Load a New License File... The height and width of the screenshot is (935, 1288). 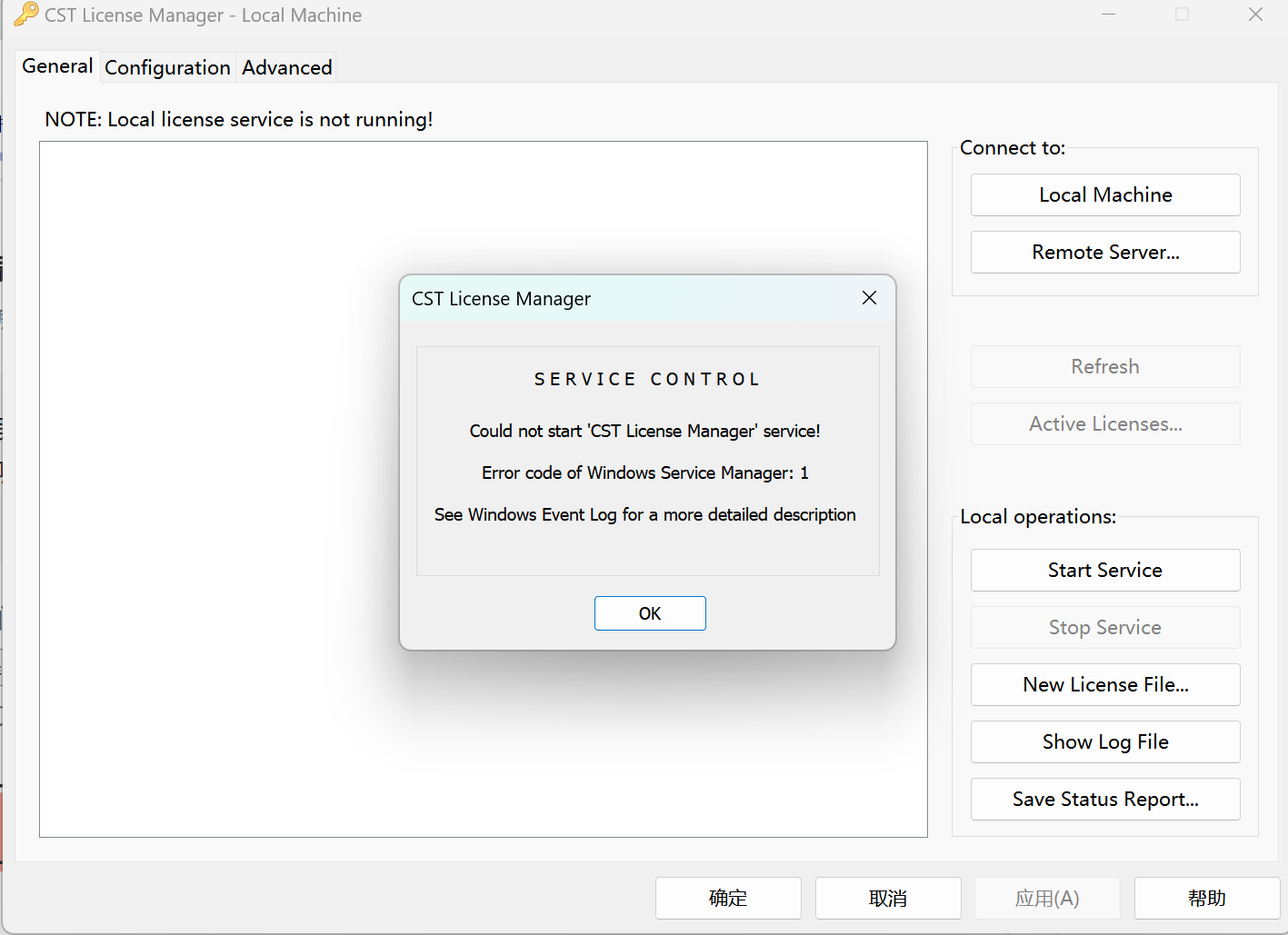1104,684
